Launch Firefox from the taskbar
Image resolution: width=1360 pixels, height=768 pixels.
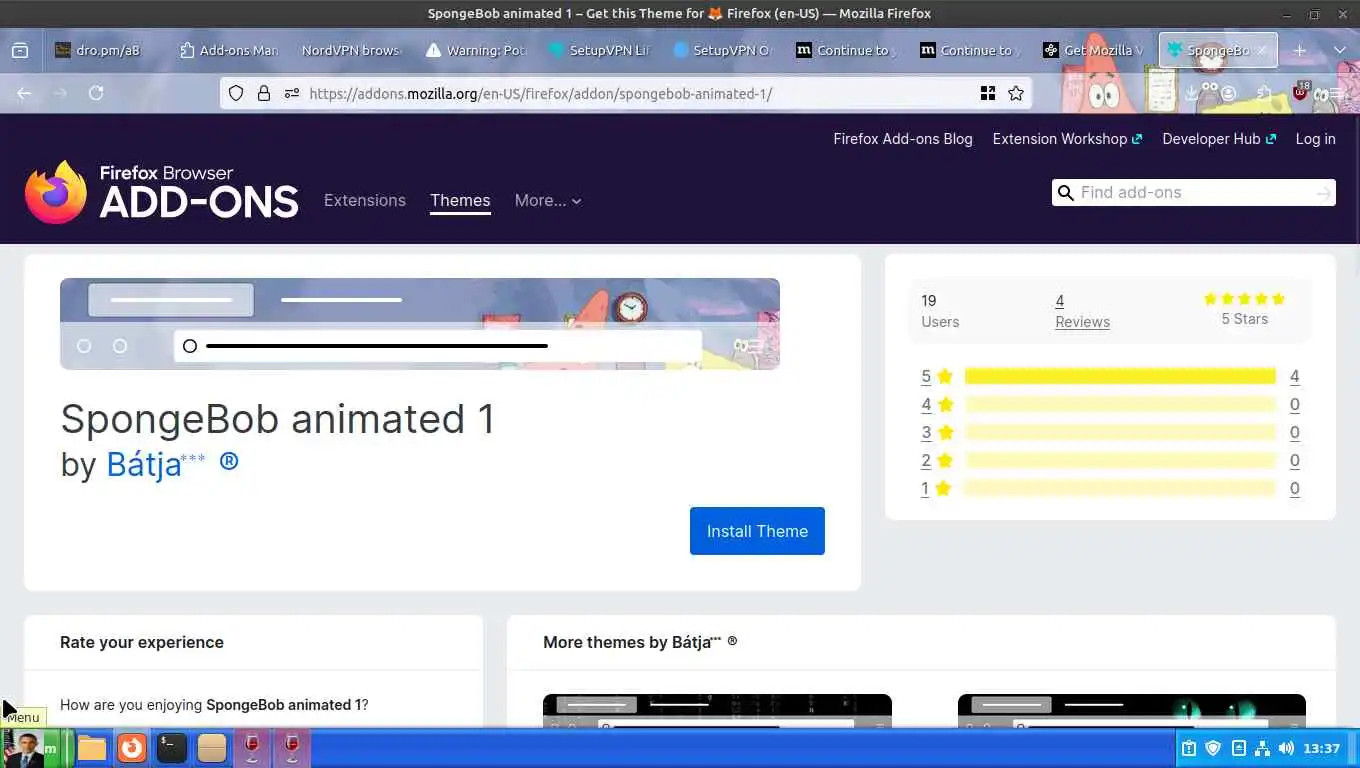tap(132, 748)
